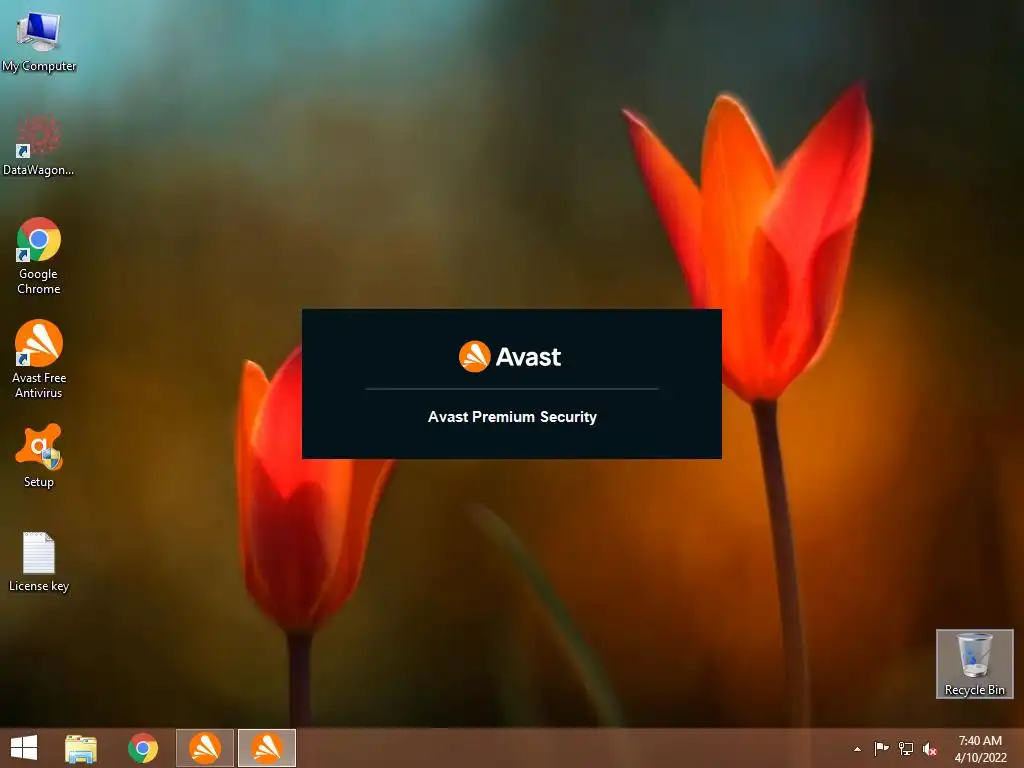Launch Chrome from the taskbar
Viewport: 1024px width, 768px height.
[143, 748]
